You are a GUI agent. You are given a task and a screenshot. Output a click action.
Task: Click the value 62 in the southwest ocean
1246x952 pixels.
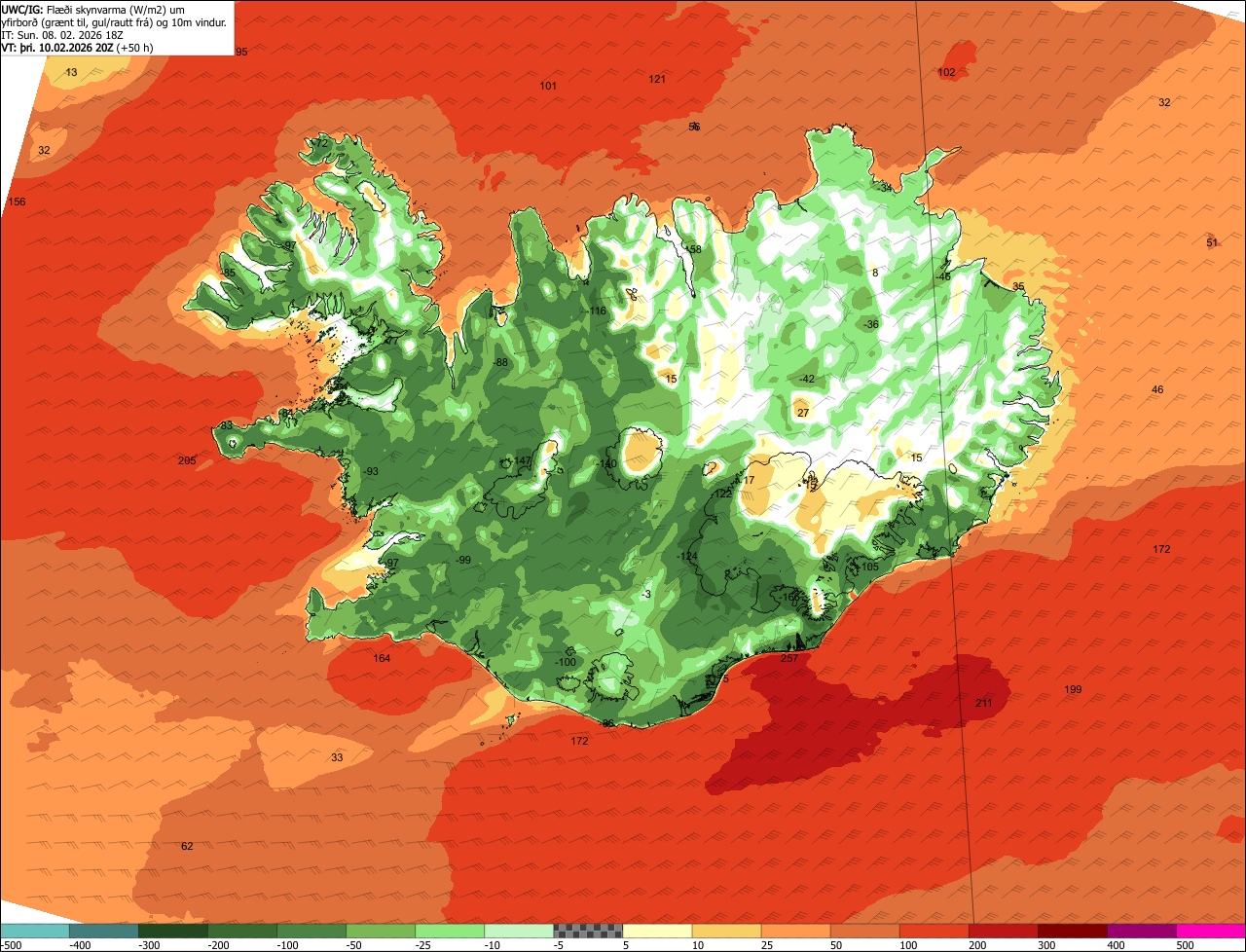(x=187, y=847)
